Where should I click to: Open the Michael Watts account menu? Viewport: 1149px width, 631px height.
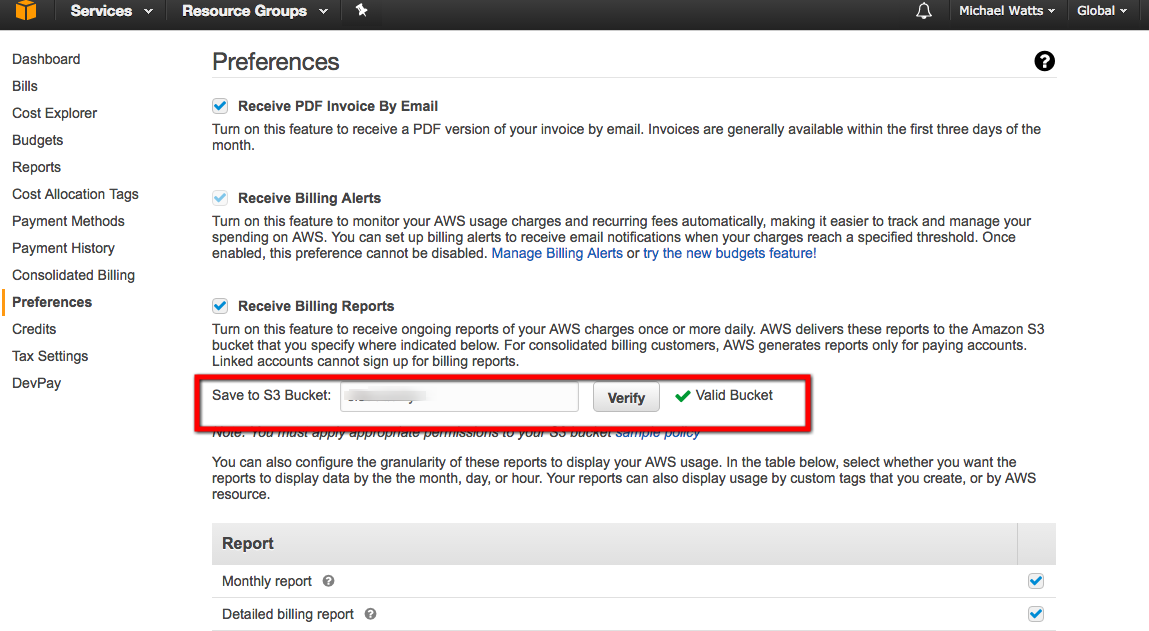(x=1007, y=11)
